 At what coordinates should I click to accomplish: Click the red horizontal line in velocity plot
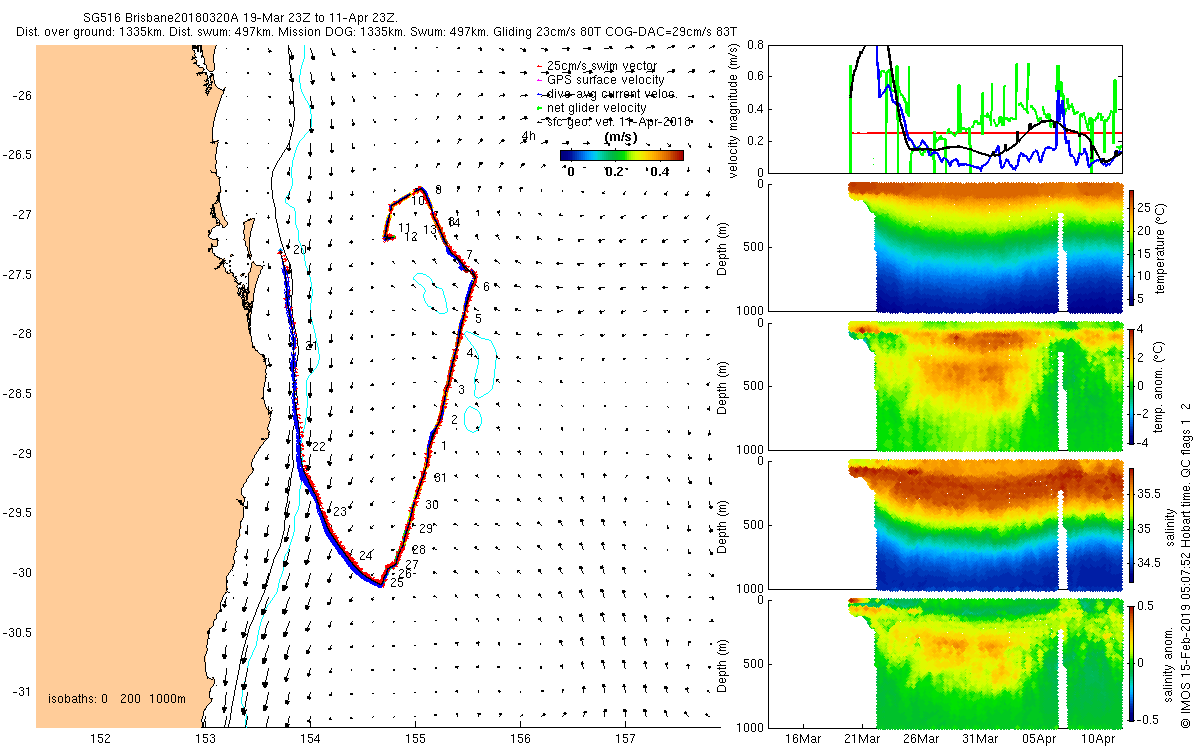[986, 133]
